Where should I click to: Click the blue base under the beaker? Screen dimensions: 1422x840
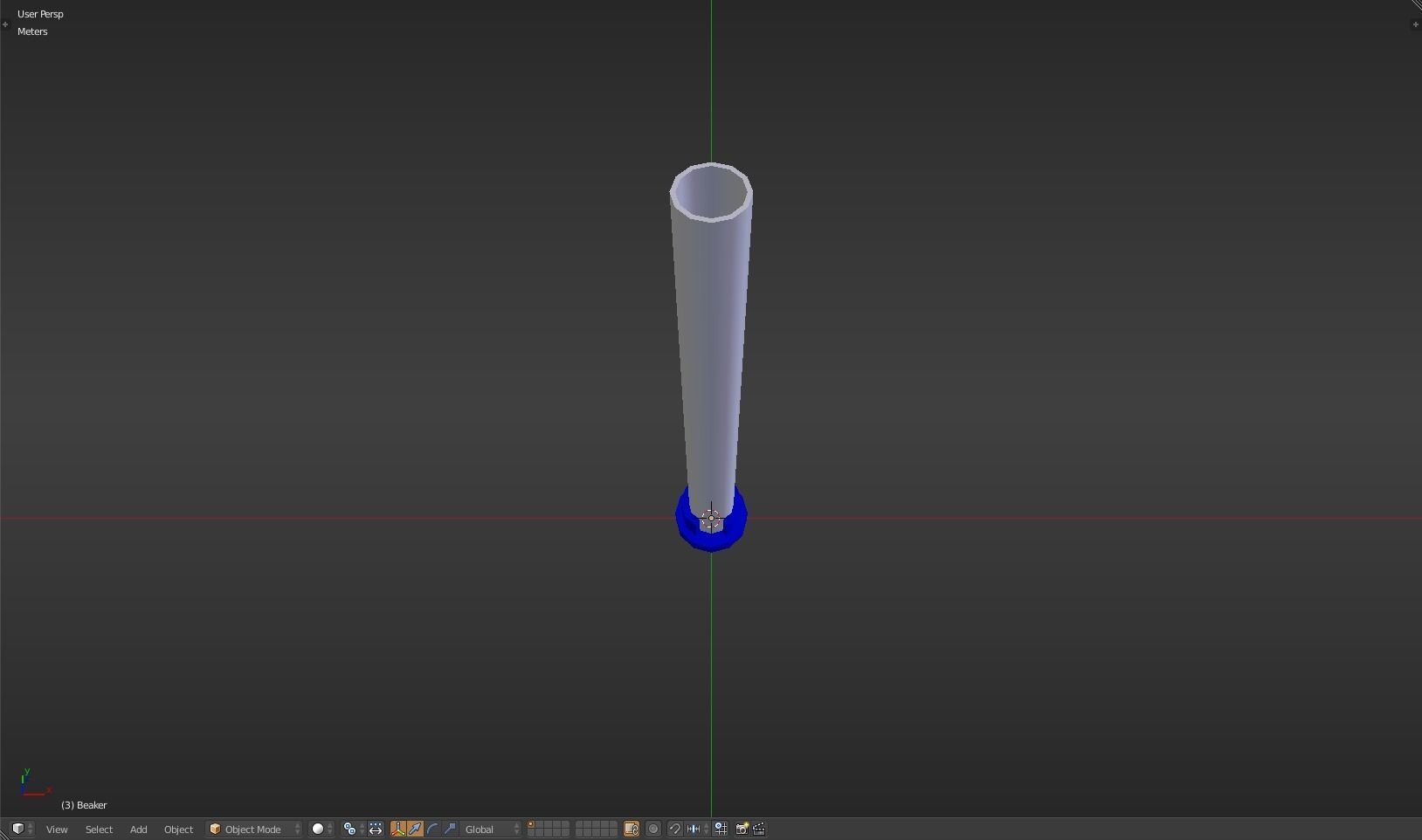point(711,540)
